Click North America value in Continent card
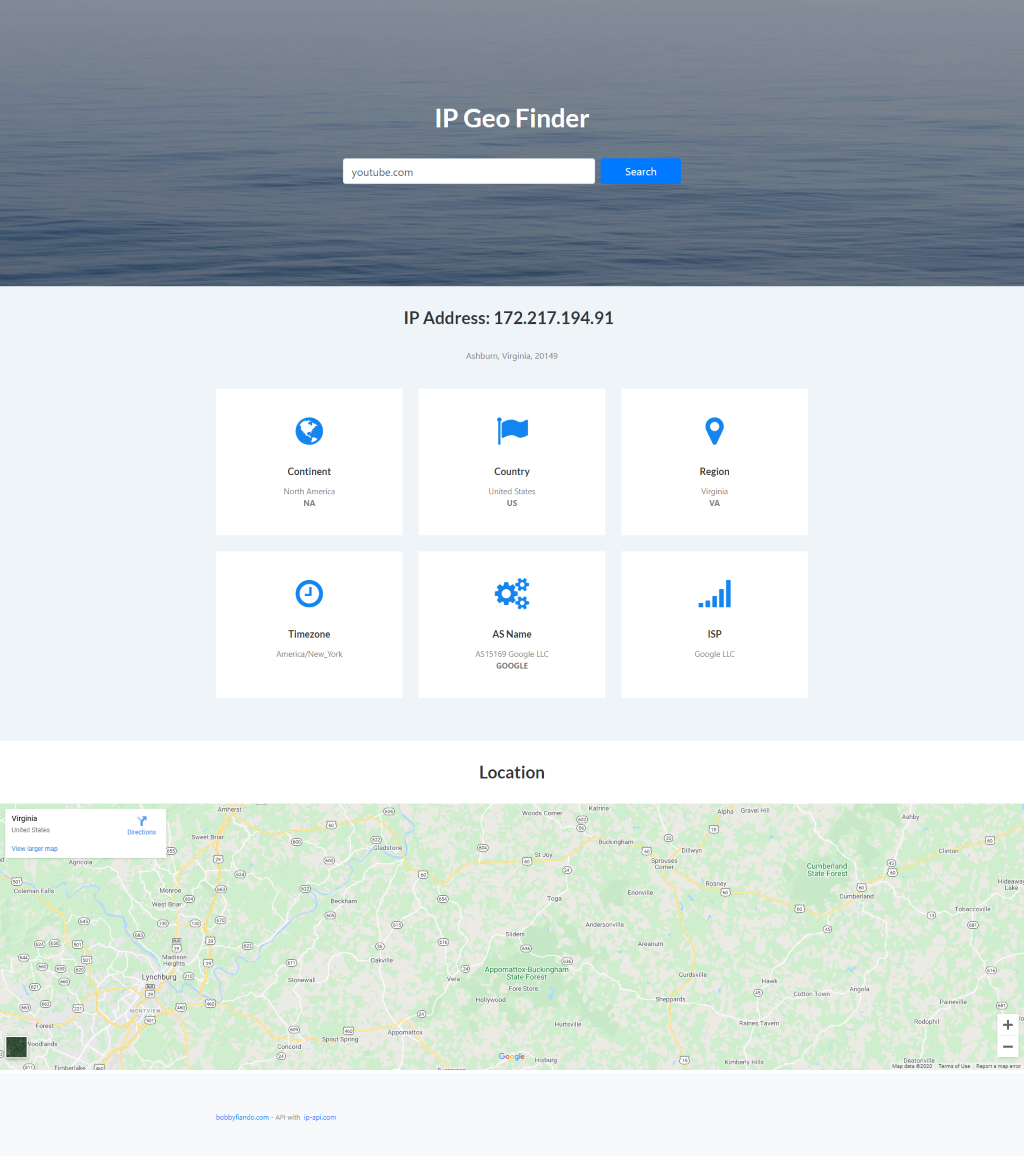Screen dimensions: 1024x1156 (x=309, y=491)
